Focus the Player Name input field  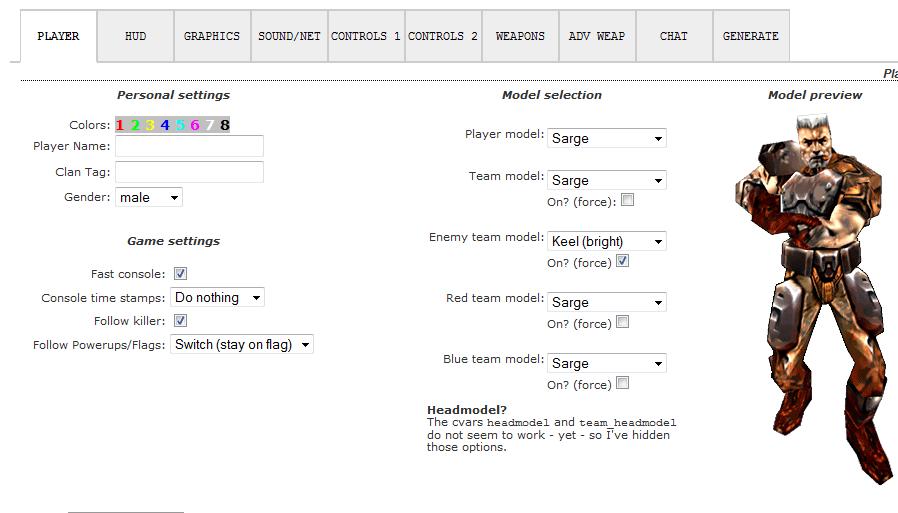click(x=190, y=146)
